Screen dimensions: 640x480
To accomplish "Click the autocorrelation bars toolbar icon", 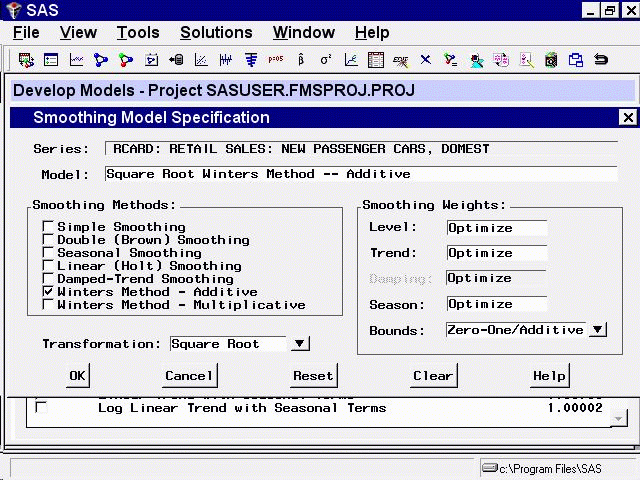I will 251,60.
